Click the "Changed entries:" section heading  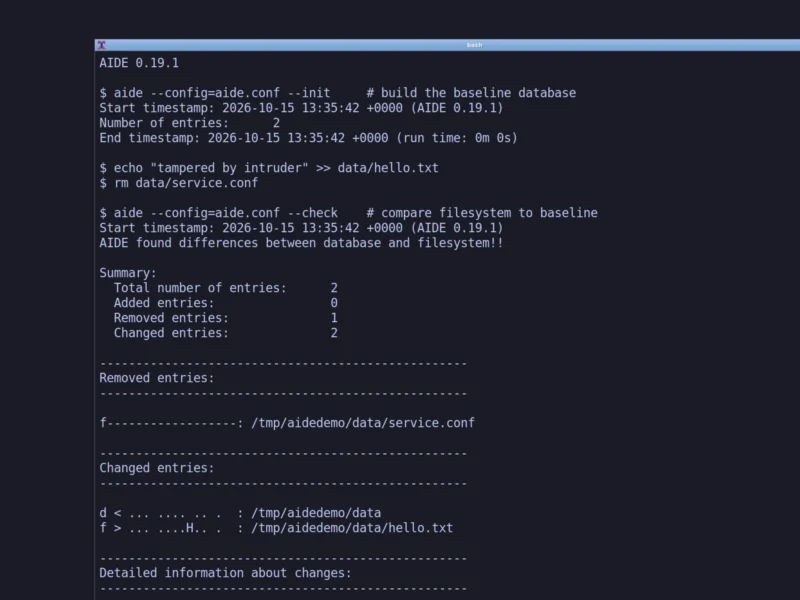(157, 468)
